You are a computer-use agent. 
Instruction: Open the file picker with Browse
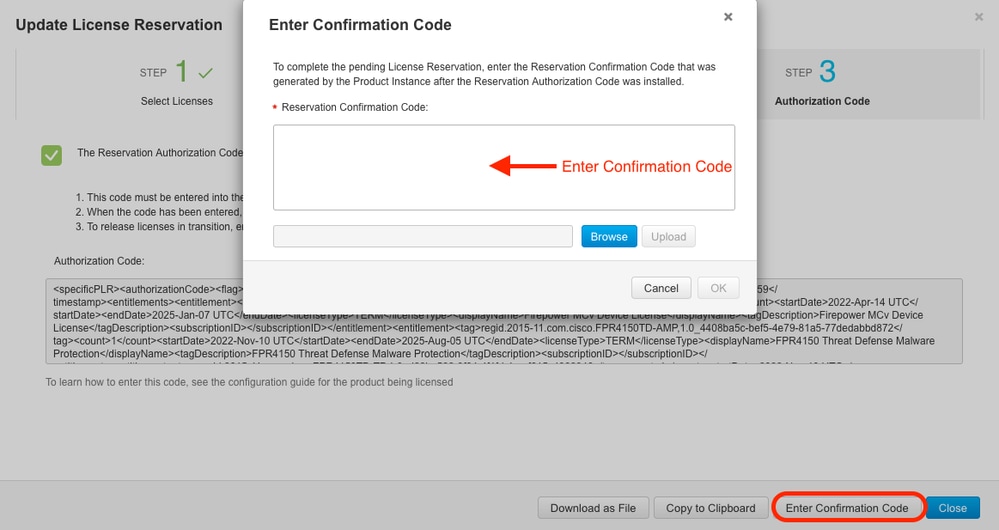[609, 236]
